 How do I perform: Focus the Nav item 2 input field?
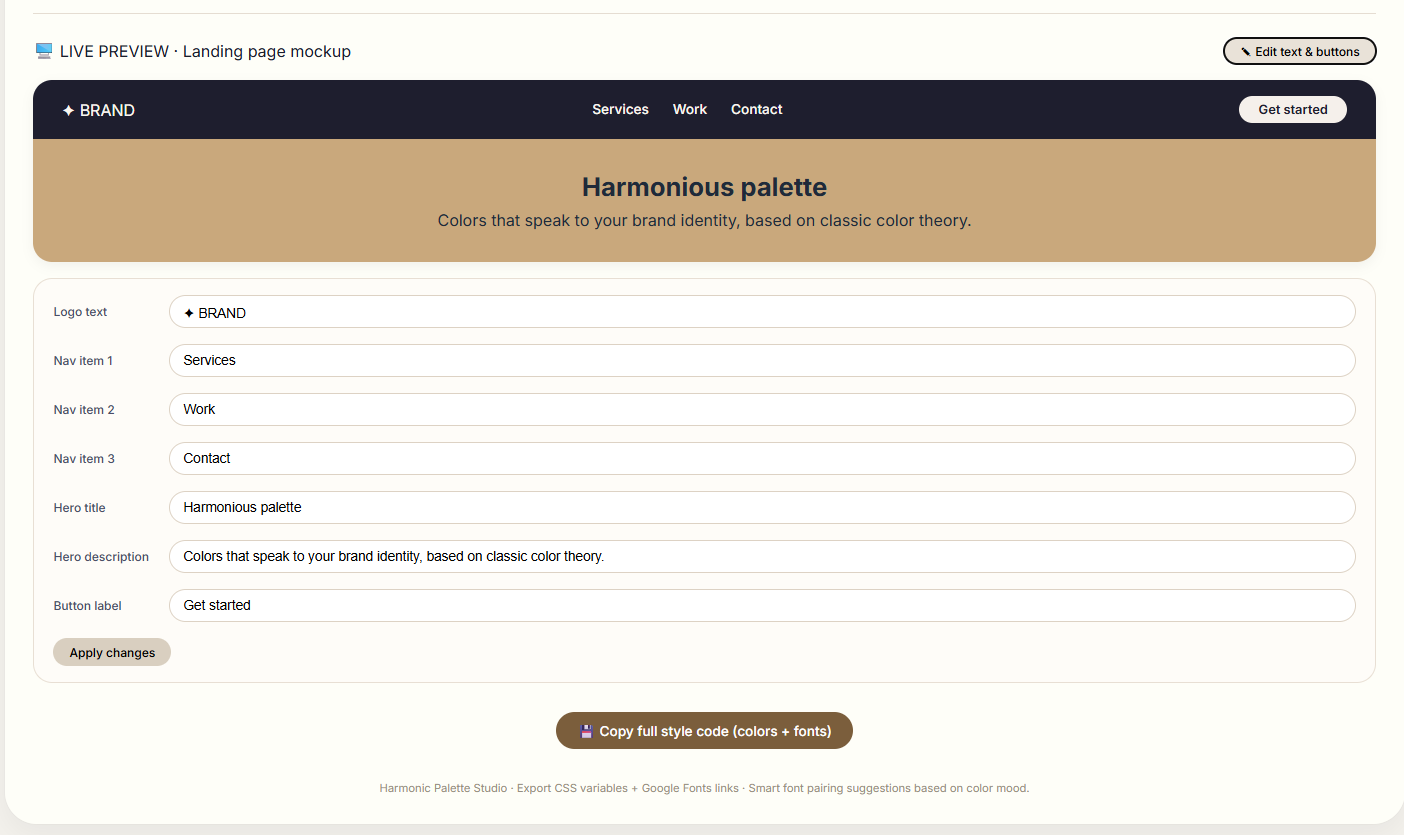(762, 410)
